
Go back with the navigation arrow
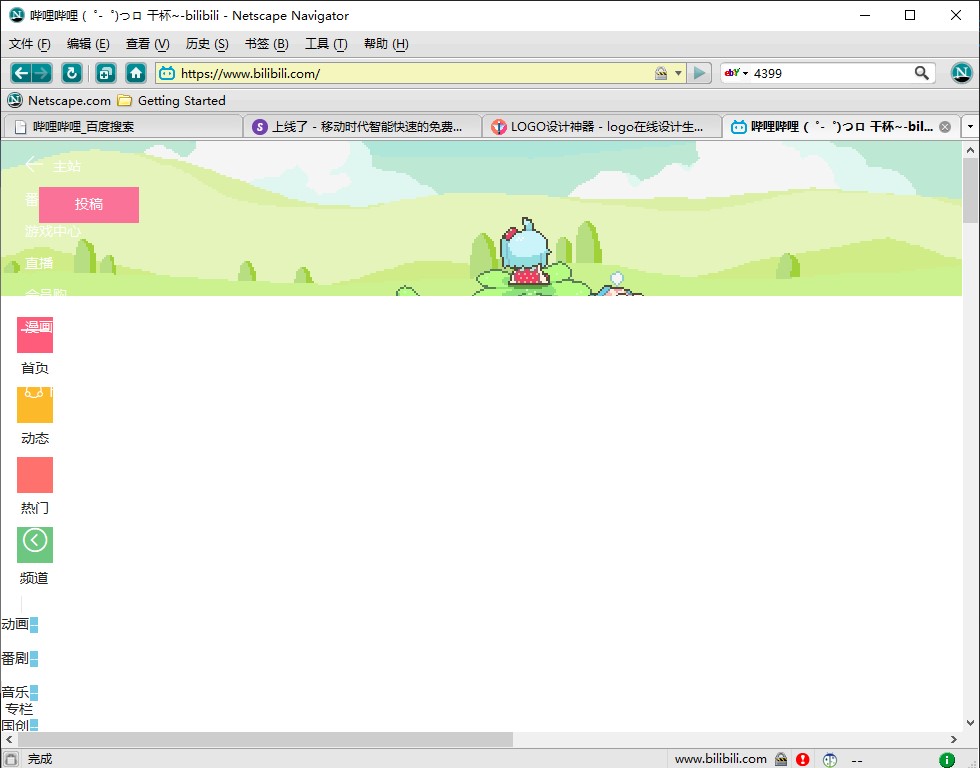pyautogui.click(x=21, y=73)
